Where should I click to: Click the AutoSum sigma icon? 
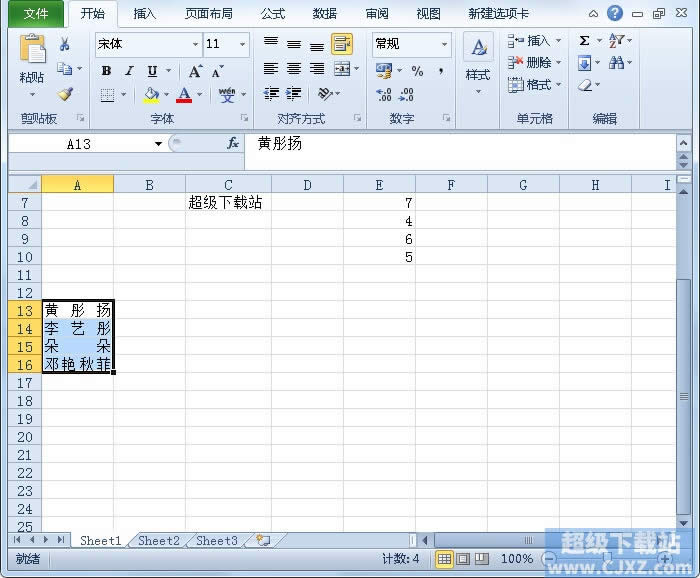tap(584, 41)
